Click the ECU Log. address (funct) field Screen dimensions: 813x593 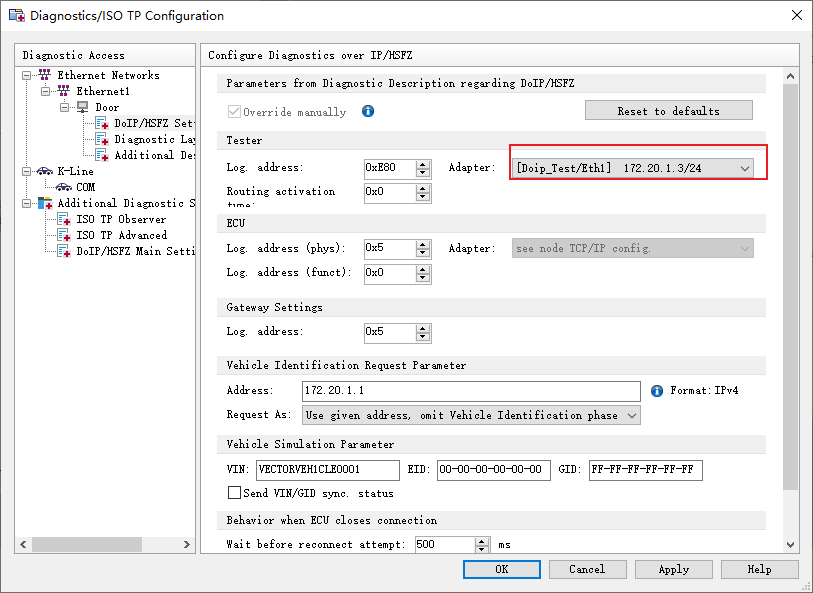click(x=390, y=273)
